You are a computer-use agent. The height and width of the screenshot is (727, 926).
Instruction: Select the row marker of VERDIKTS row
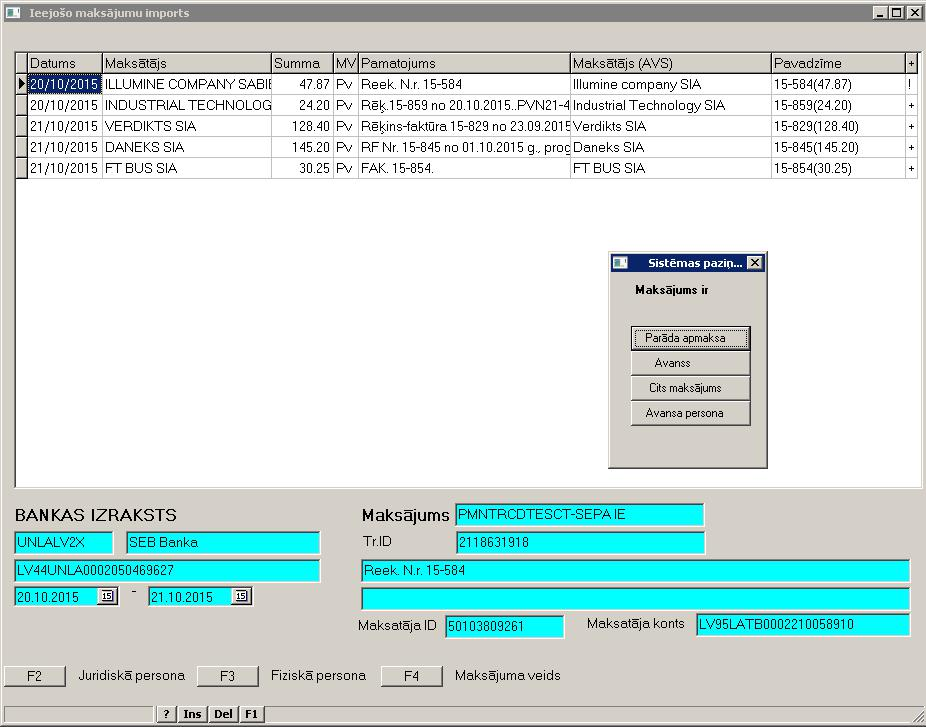[x=21, y=126]
